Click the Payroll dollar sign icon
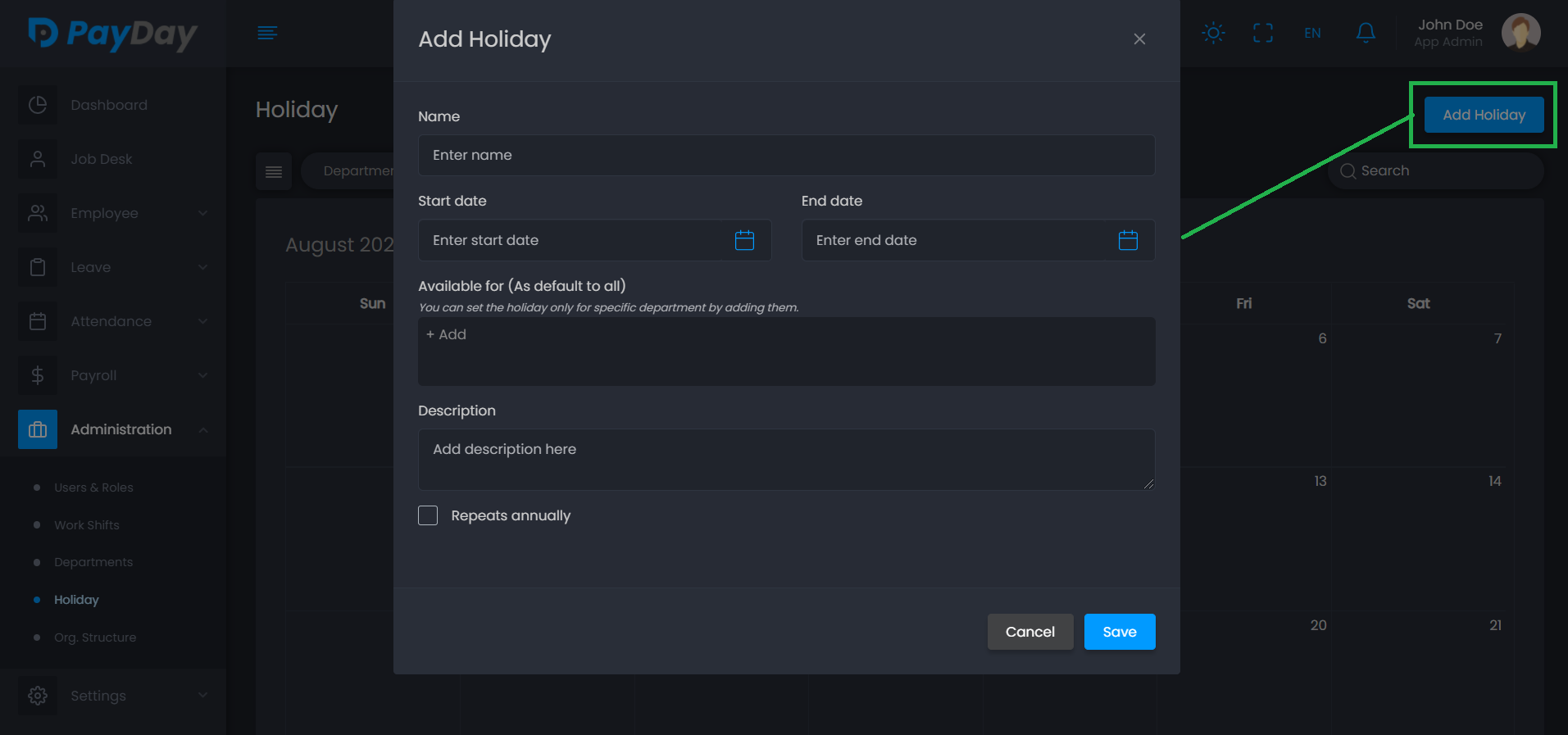The image size is (1568, 735). point(38,375)
